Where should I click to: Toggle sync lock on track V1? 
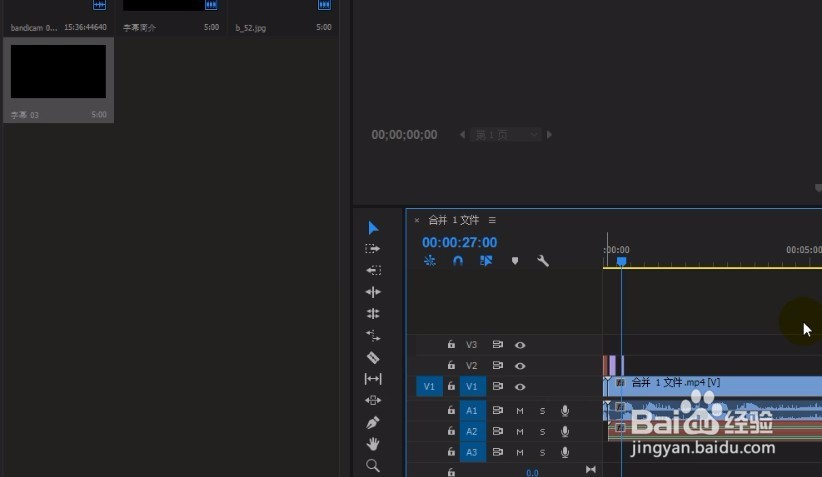(497, 386)
